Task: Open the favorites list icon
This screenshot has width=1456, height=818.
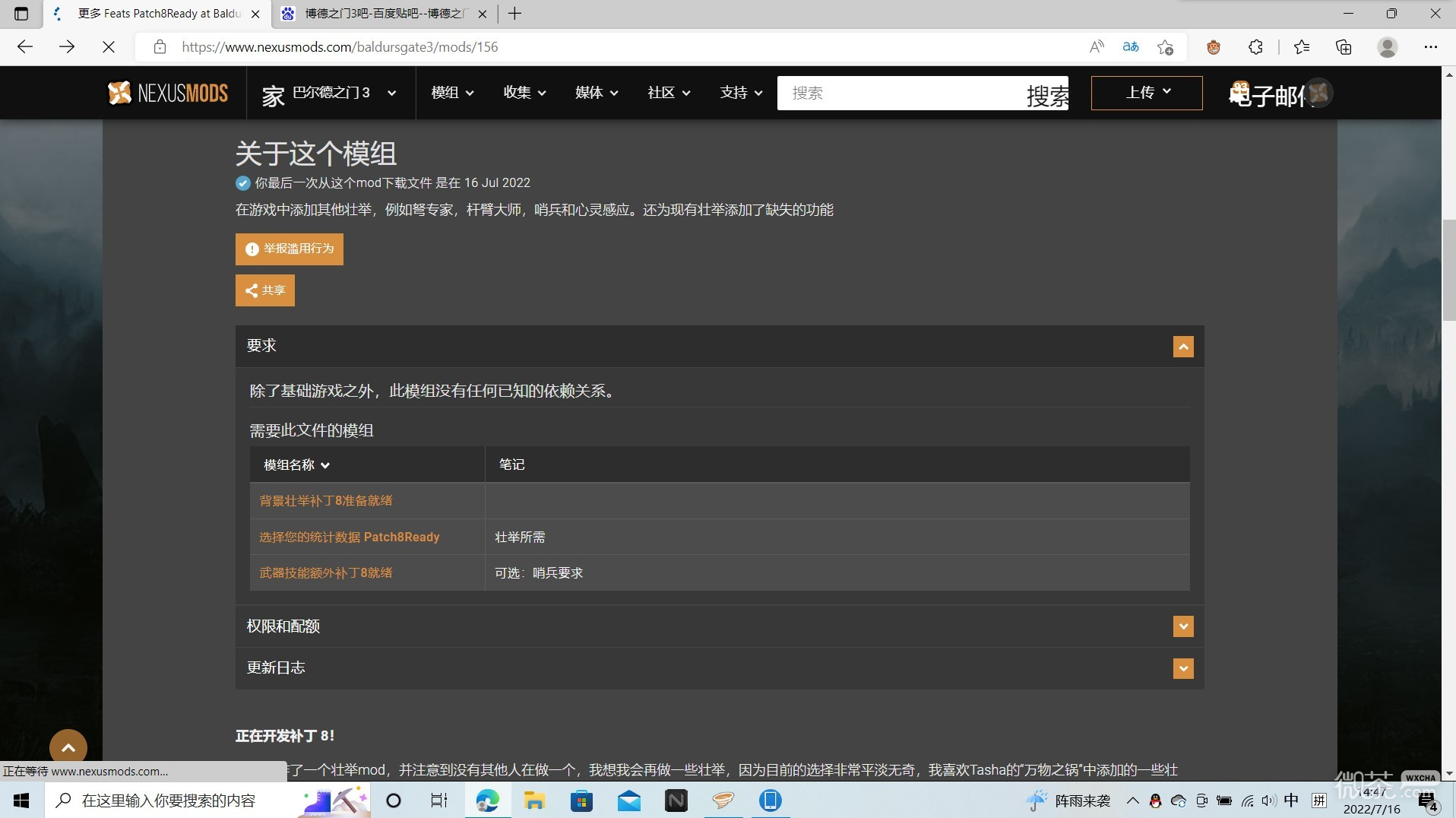Action: (1301, 47)
